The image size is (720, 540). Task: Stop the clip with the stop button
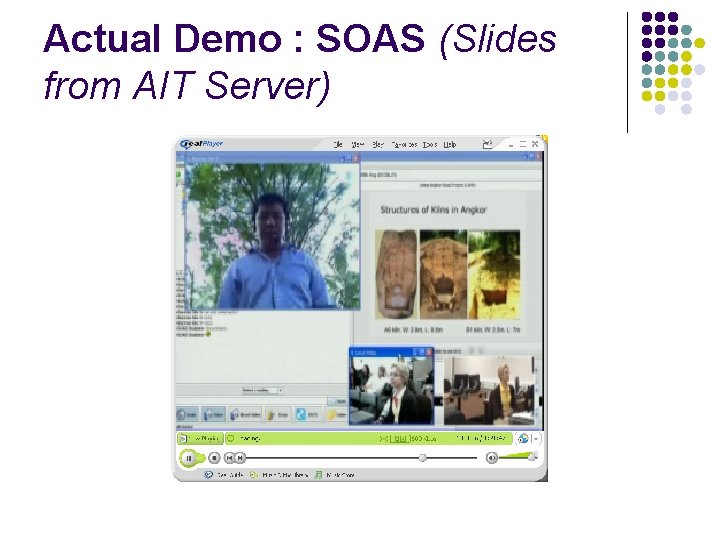(214, 458)
